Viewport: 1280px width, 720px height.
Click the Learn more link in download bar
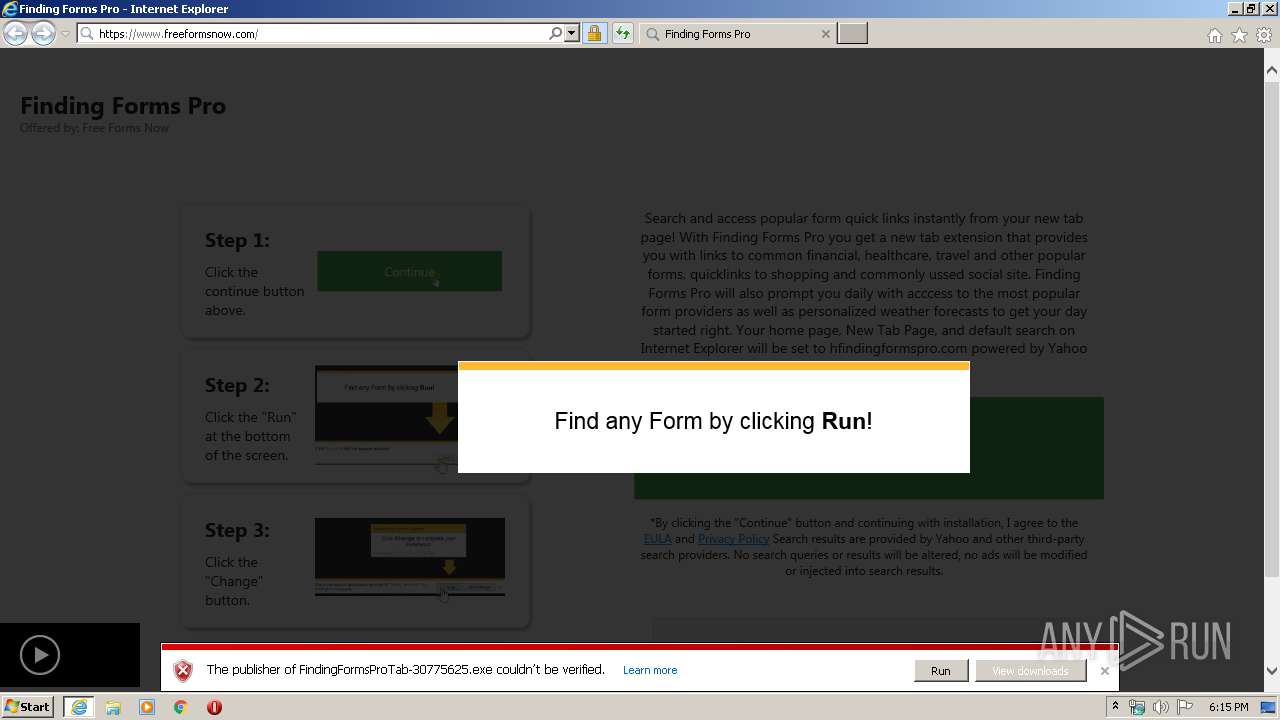[650, 670]
